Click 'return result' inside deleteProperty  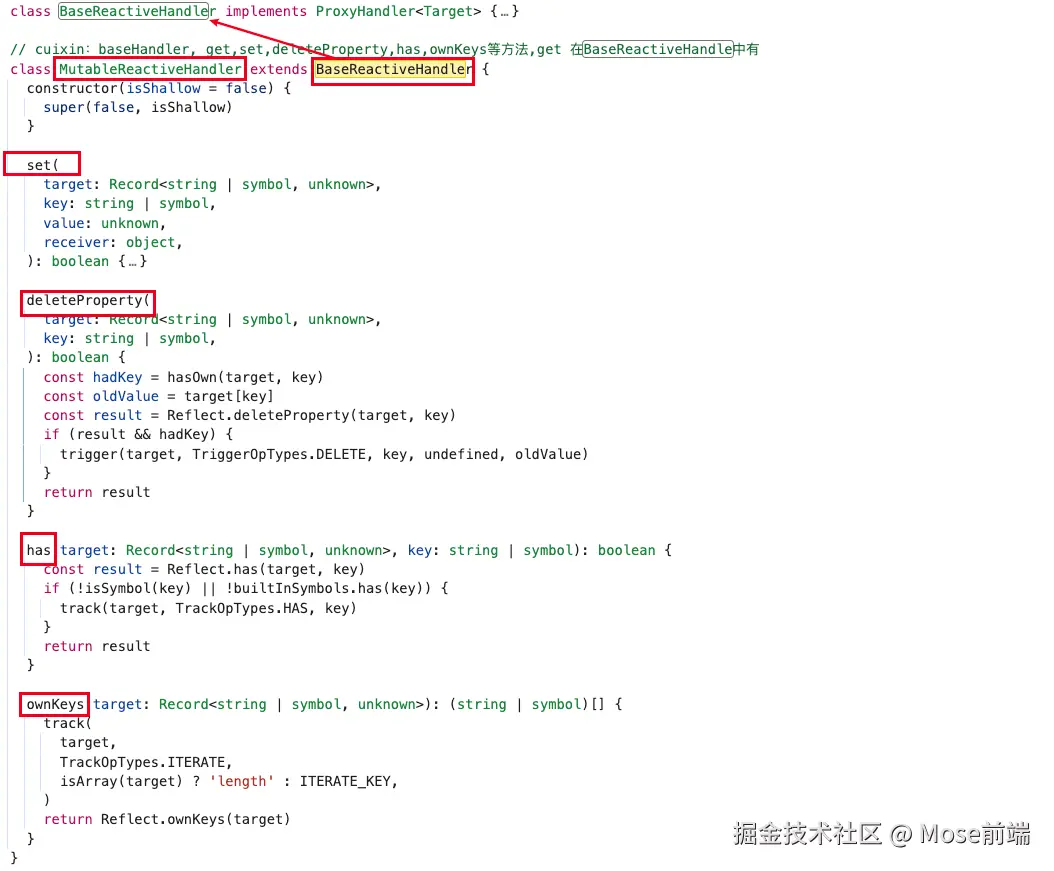[x=97, y=493]
